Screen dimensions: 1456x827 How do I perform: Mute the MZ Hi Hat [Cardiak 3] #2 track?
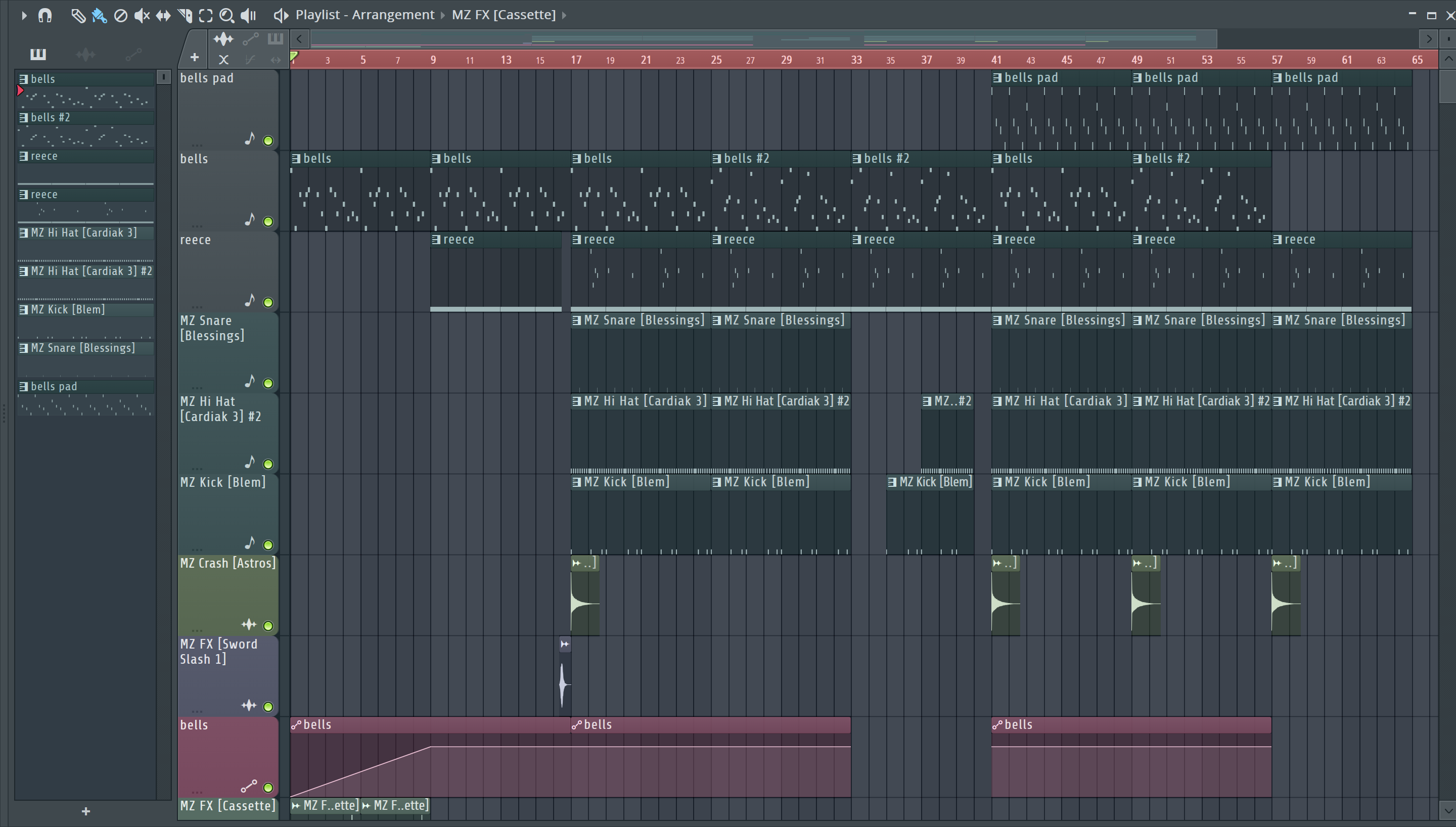(x=268, y=464)
